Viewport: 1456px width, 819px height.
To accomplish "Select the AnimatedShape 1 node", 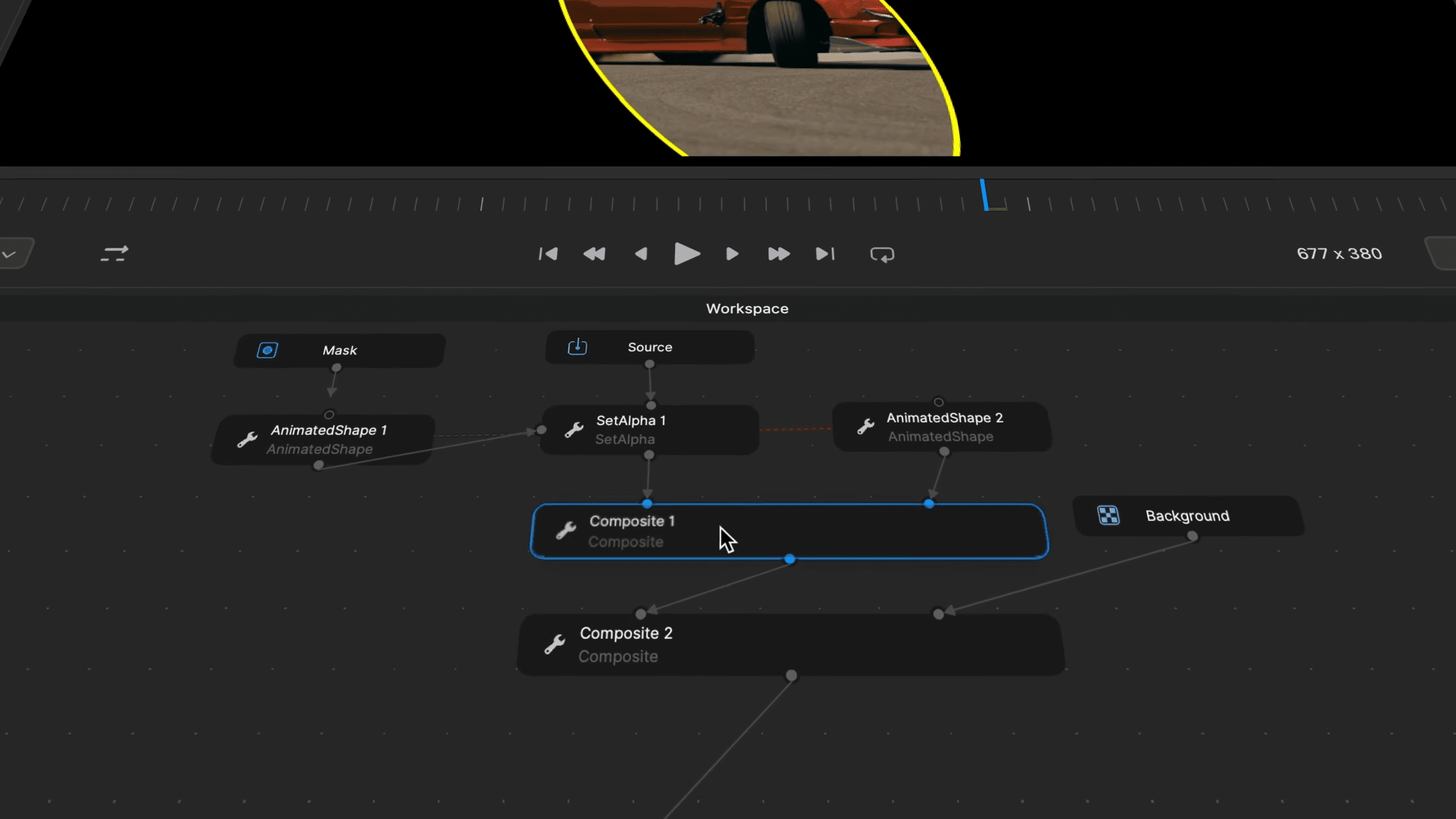I will [328, 439].
